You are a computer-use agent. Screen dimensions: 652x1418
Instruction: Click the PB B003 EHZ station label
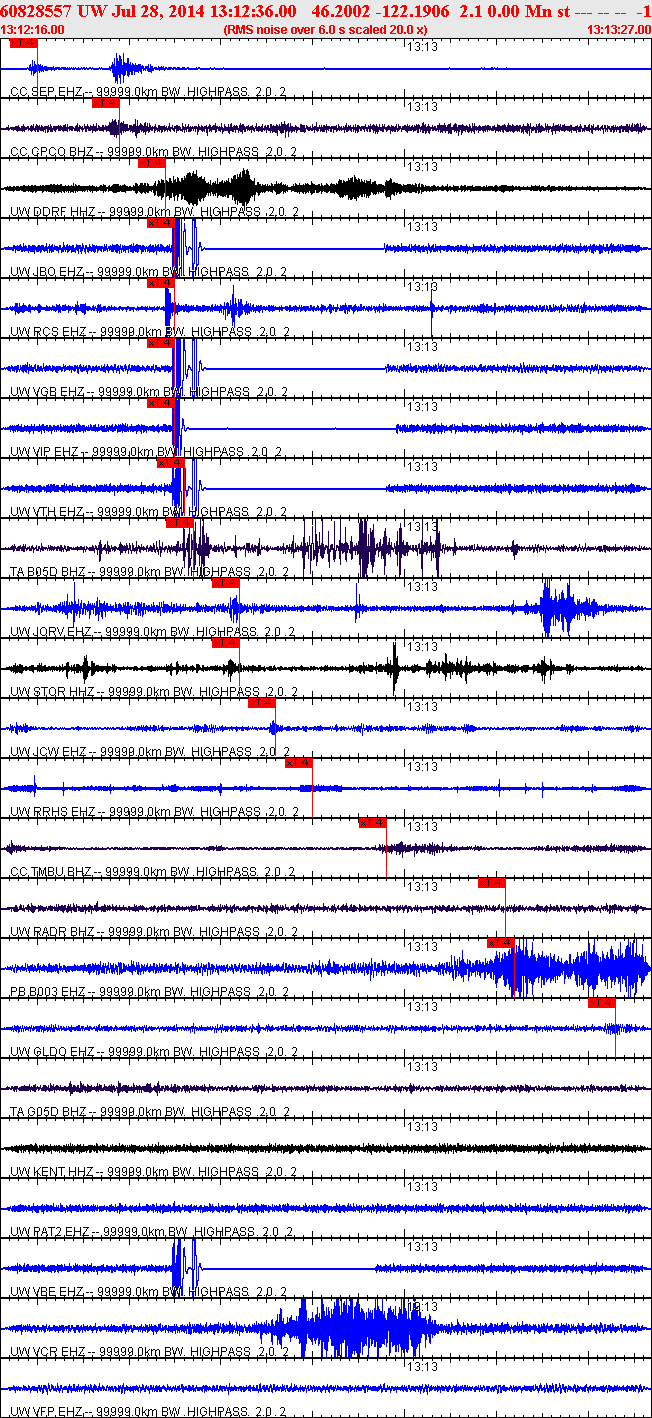point(150,992)
